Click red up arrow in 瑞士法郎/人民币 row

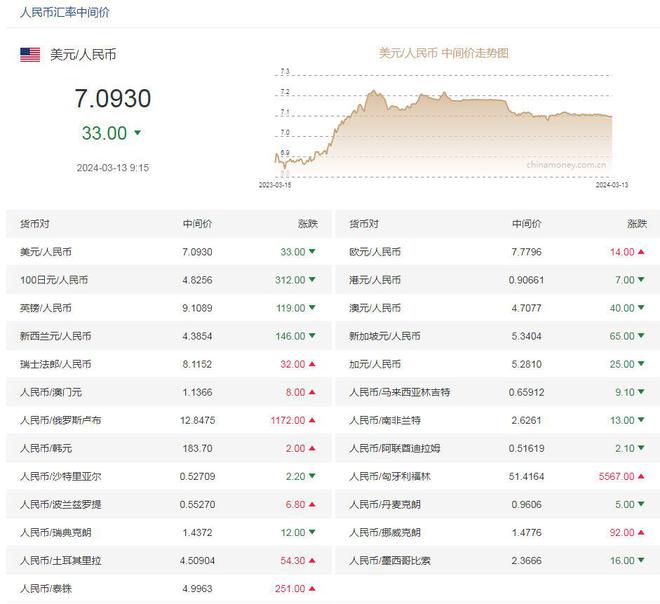coord(312,364)
